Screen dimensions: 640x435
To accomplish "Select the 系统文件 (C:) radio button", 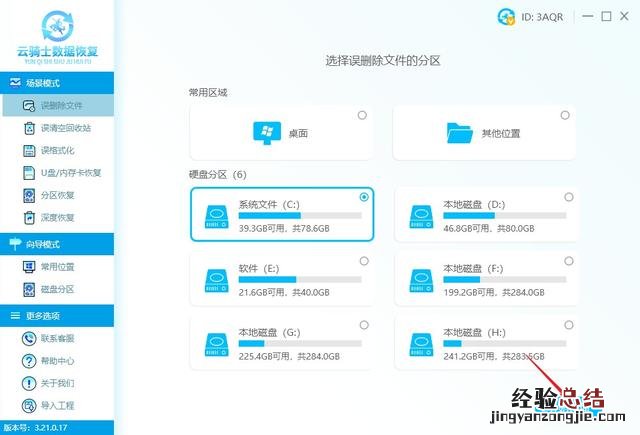I will pos(364,197).
